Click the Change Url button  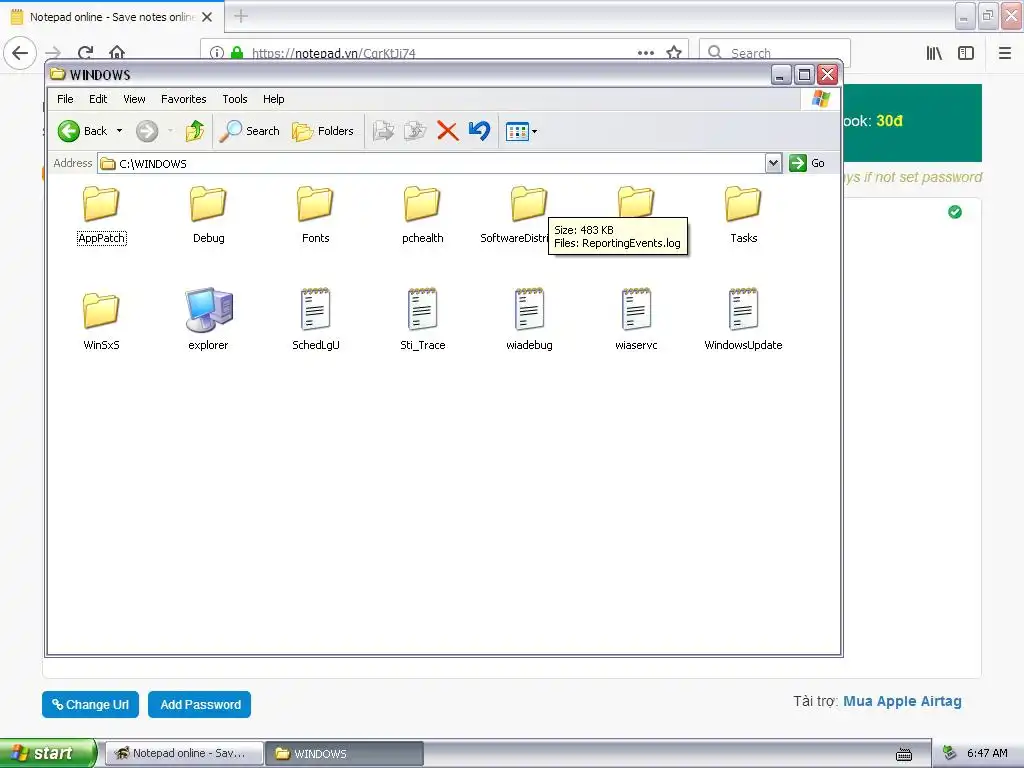[90, 705]
